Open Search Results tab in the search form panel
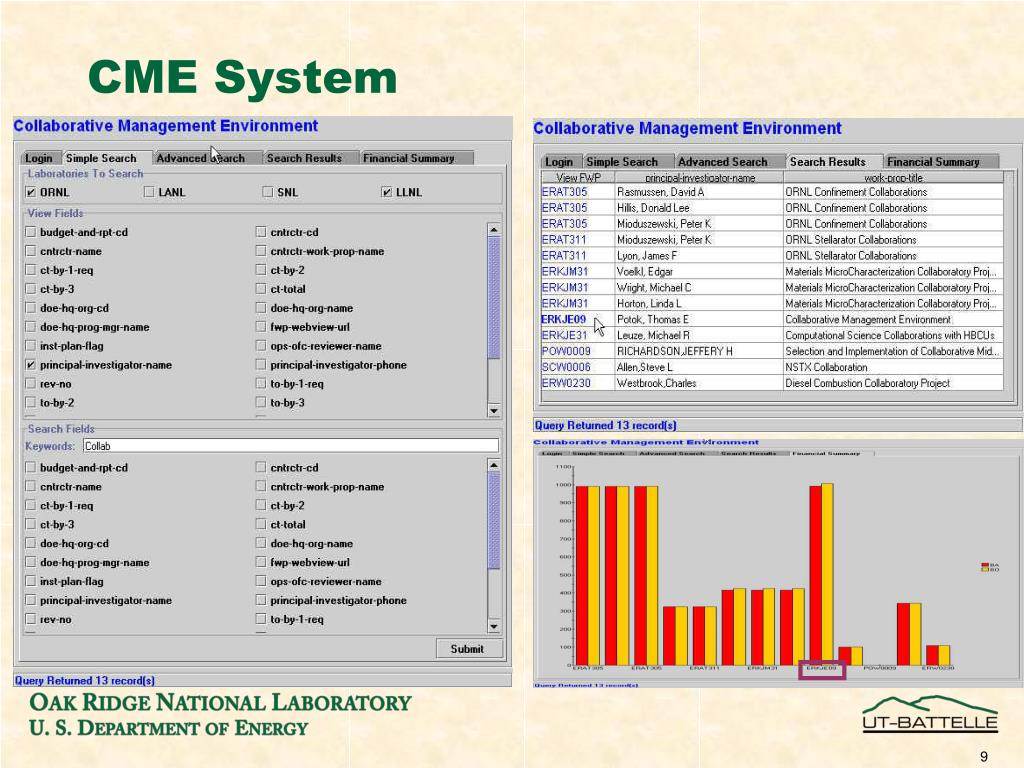Image resolution: width=1024 pixels, height=768 pixels. [x=304, y=158]
